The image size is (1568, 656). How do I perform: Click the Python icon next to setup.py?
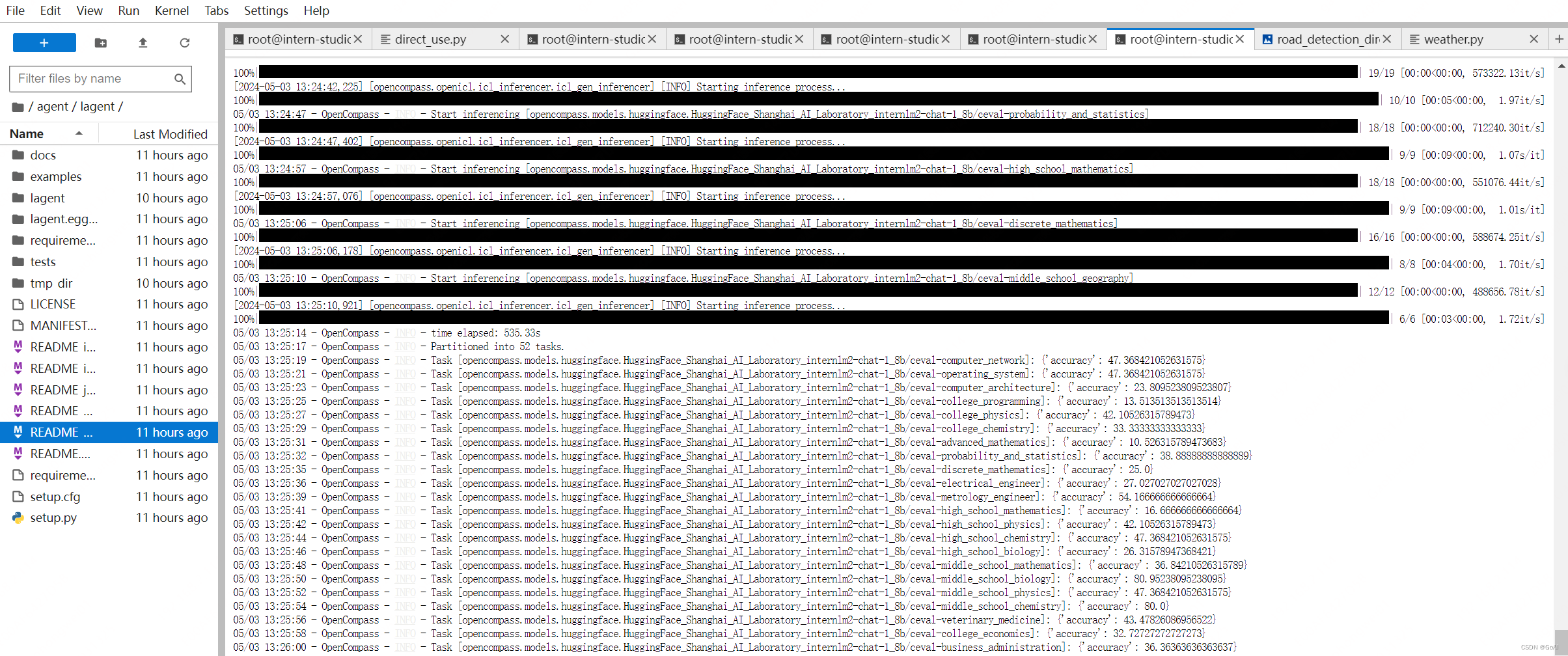coord(18,517)
